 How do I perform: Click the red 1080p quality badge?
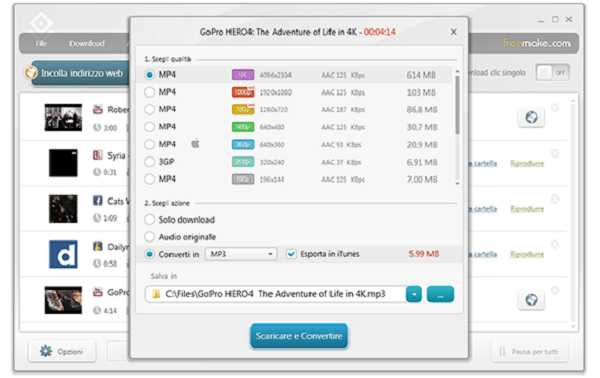point(243,92)
